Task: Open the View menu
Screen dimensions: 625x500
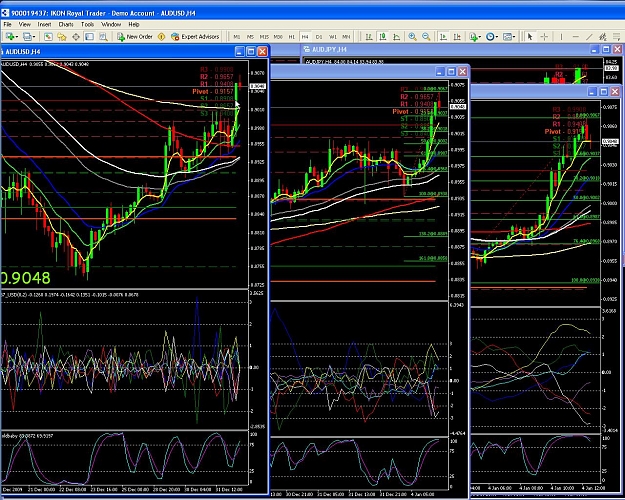Action: pyautogui.click(x=24, y=24)
